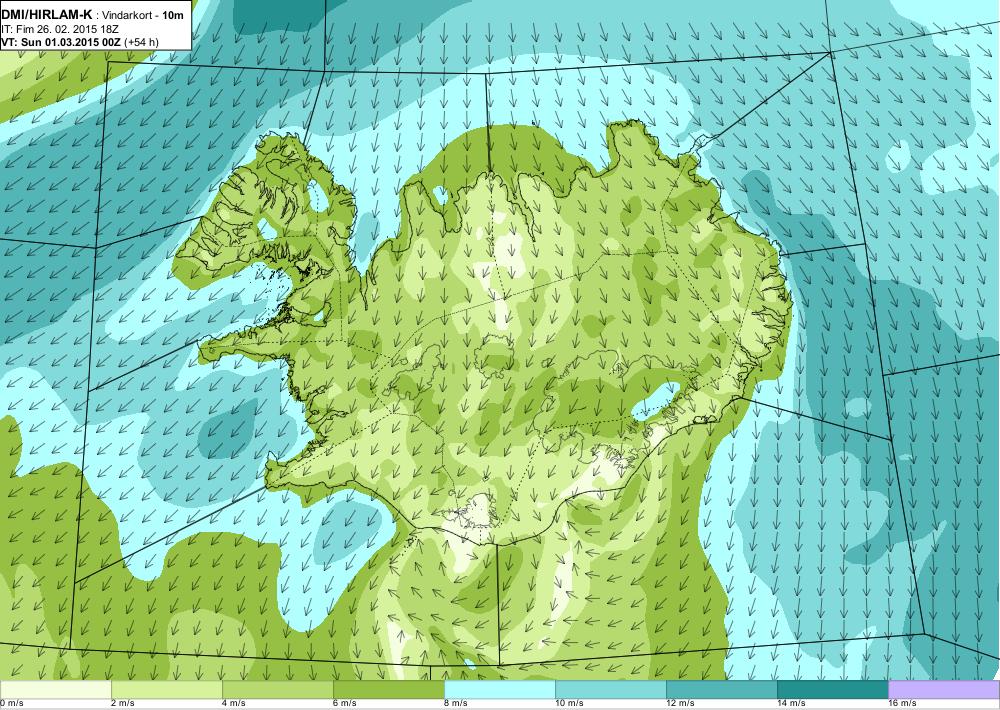This screenshot has width=1000, height=710.
Task: Click the 0–2 m/s pale legend swatch
Action: [55, 690]
